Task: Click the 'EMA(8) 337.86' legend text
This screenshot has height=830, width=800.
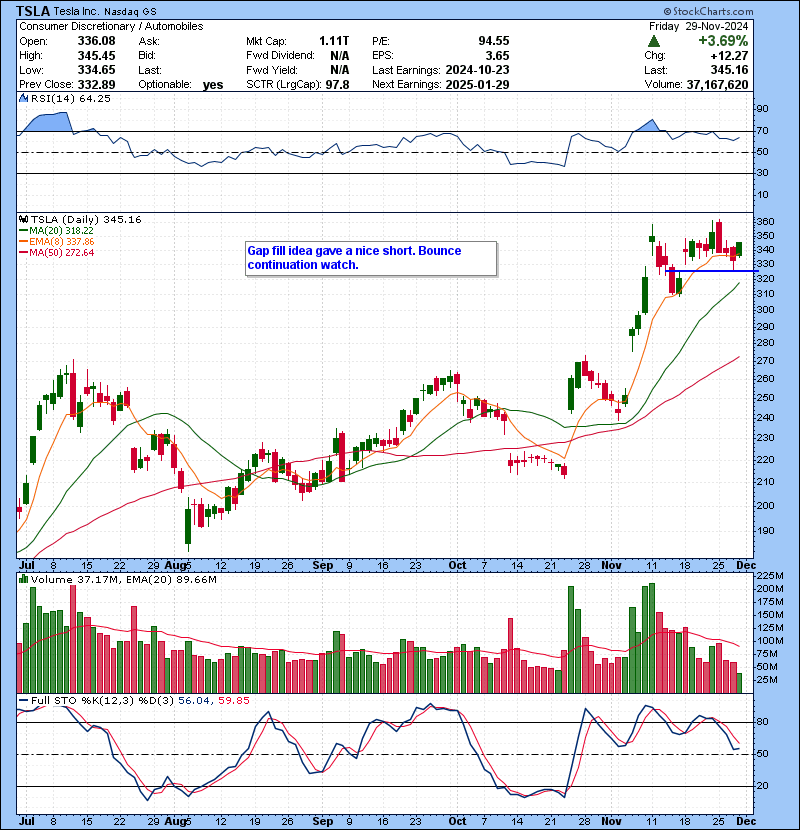Action: click(61, 242)
